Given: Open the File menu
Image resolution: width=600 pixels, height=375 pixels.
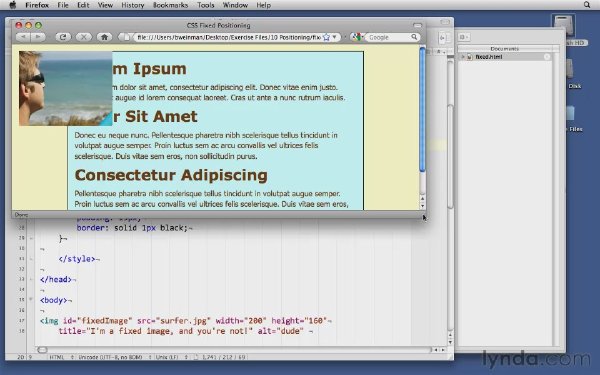Looking at the screenshot, I should [x=63, y=5].
